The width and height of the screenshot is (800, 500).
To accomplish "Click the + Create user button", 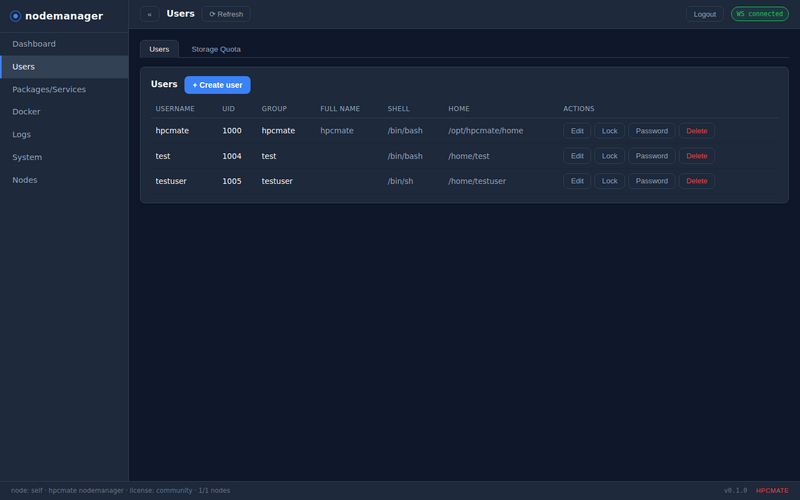I will (217, 85).
